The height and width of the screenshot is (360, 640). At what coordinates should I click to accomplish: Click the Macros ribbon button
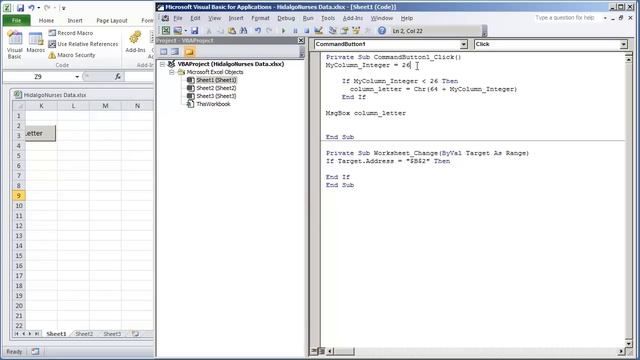36,43
